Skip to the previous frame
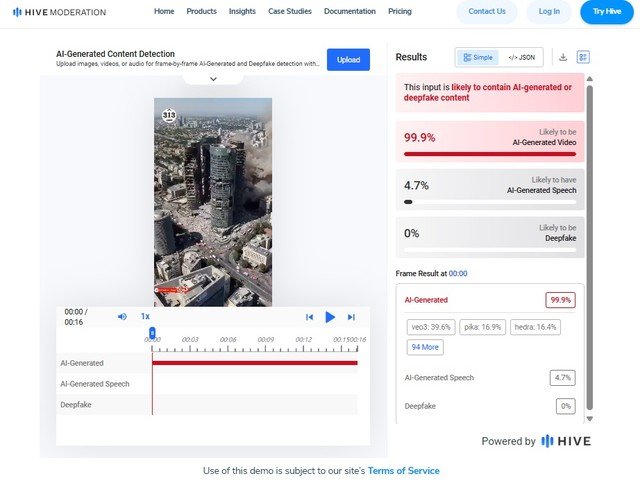The height and width of the screenshot is (483, 640). (x=310, y=317)
